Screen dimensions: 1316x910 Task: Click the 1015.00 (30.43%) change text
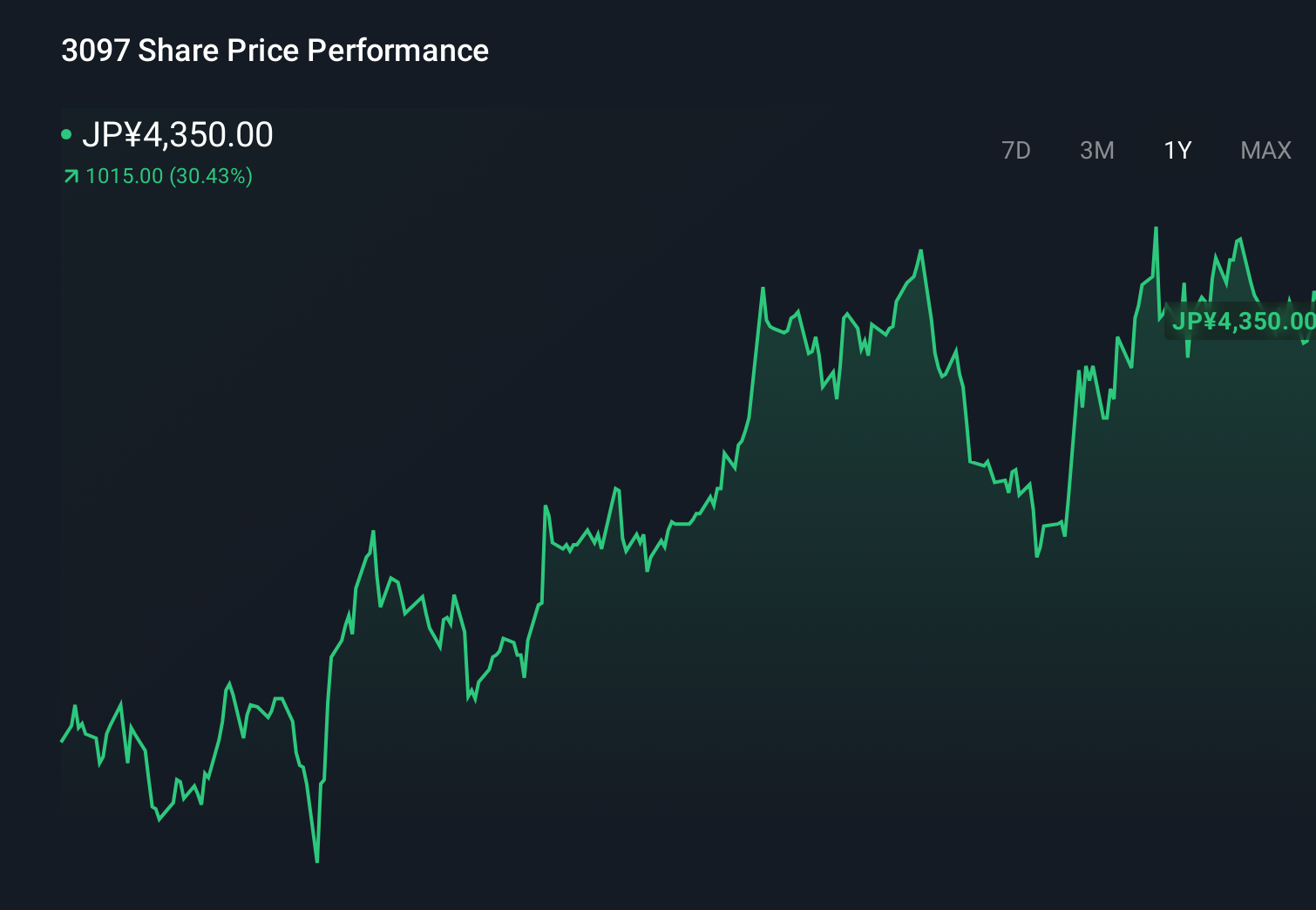click(168, 176)
